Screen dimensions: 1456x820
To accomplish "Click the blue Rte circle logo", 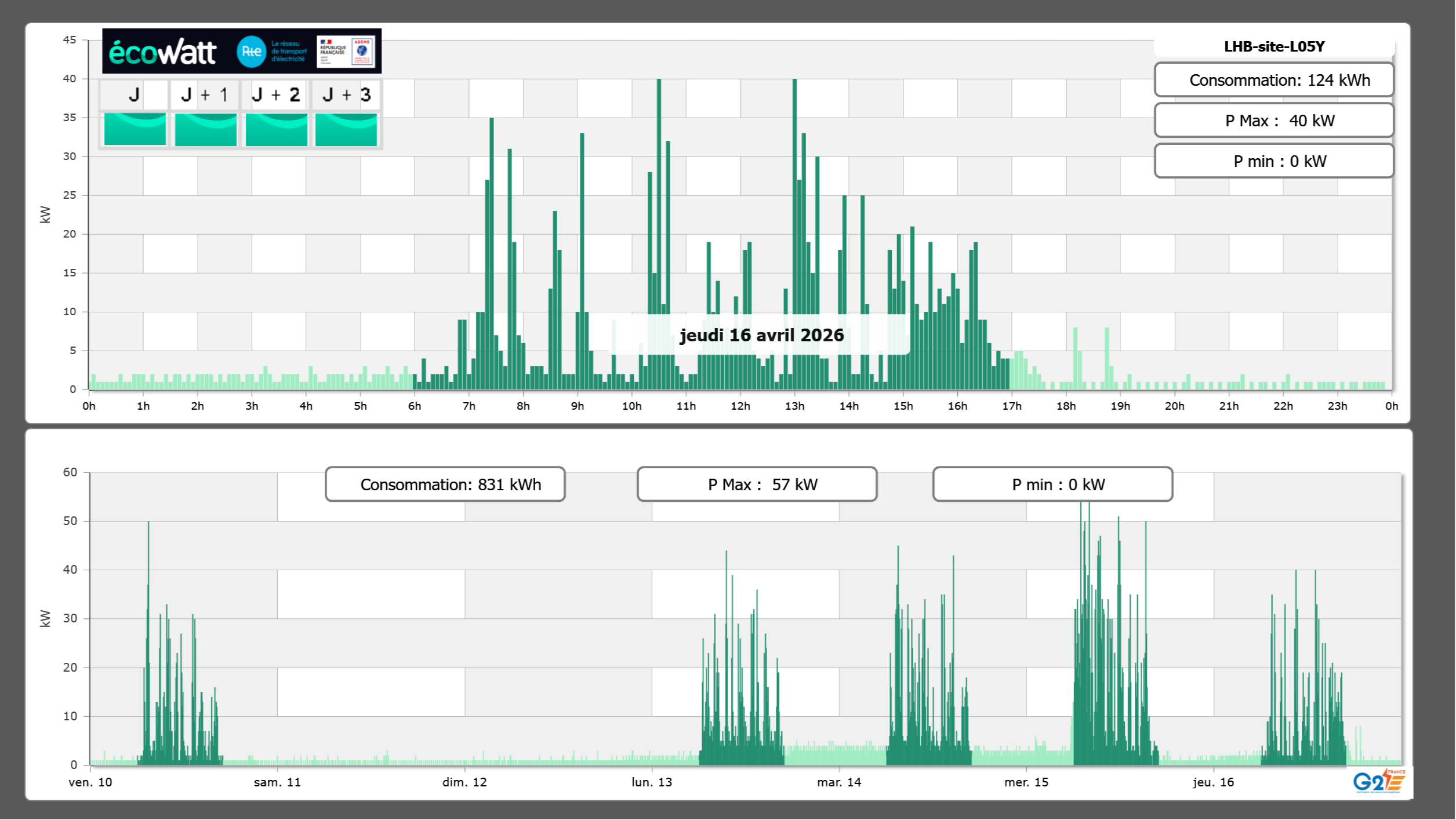I will tap(252, 52).
